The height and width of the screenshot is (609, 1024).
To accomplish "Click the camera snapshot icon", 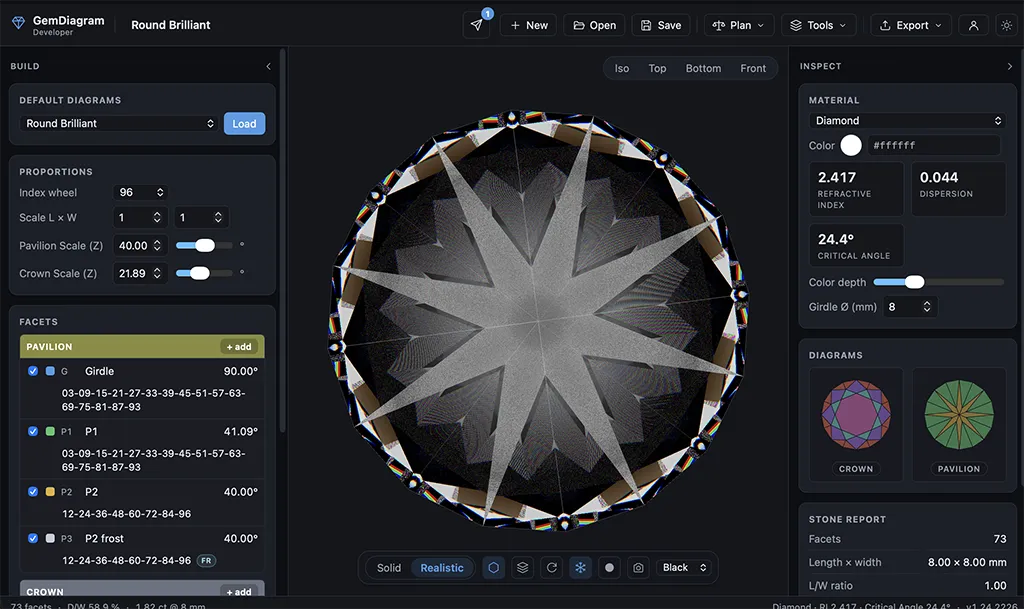I will click(x=638, y=568).
